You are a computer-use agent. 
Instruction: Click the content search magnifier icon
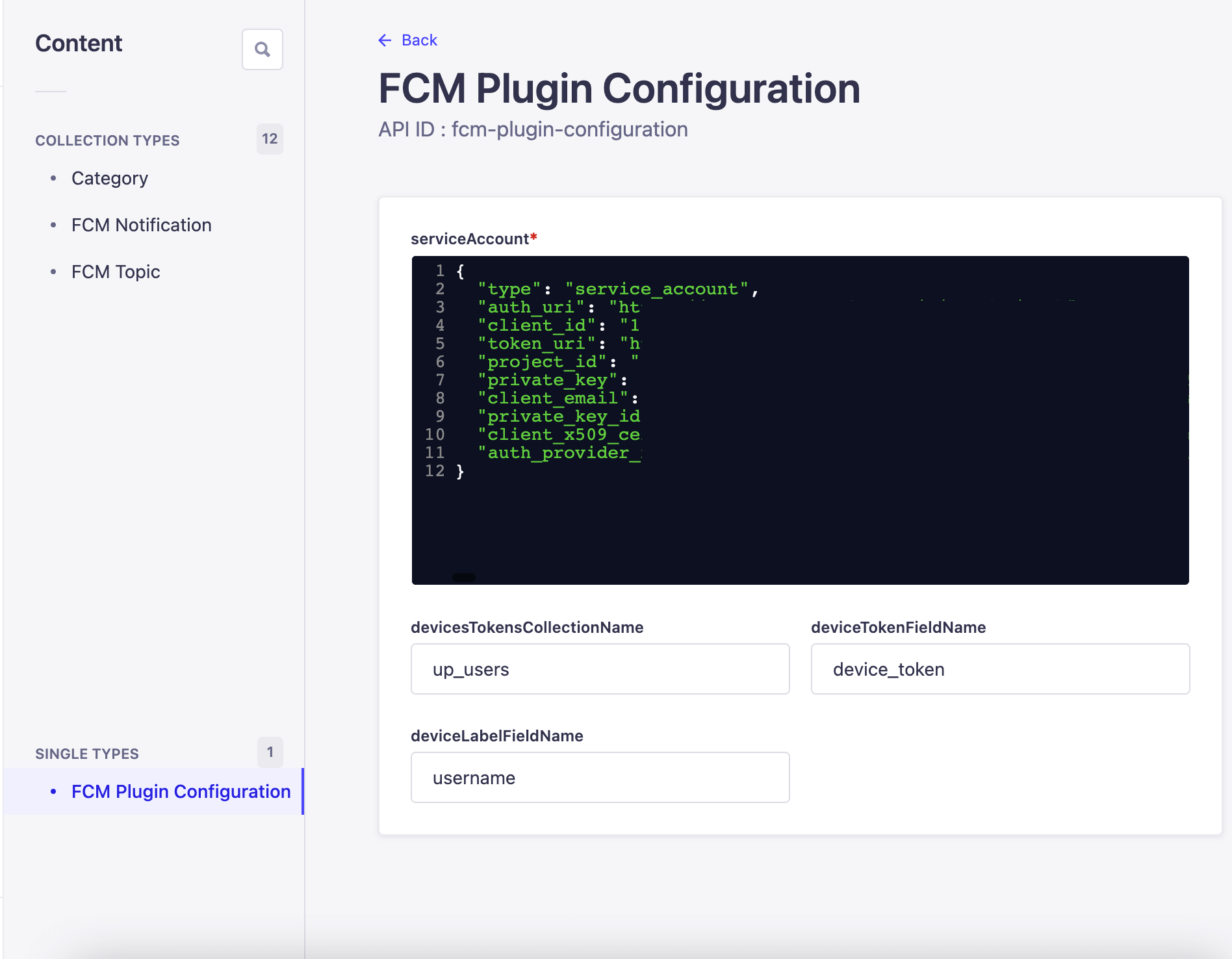click(263, 49)
